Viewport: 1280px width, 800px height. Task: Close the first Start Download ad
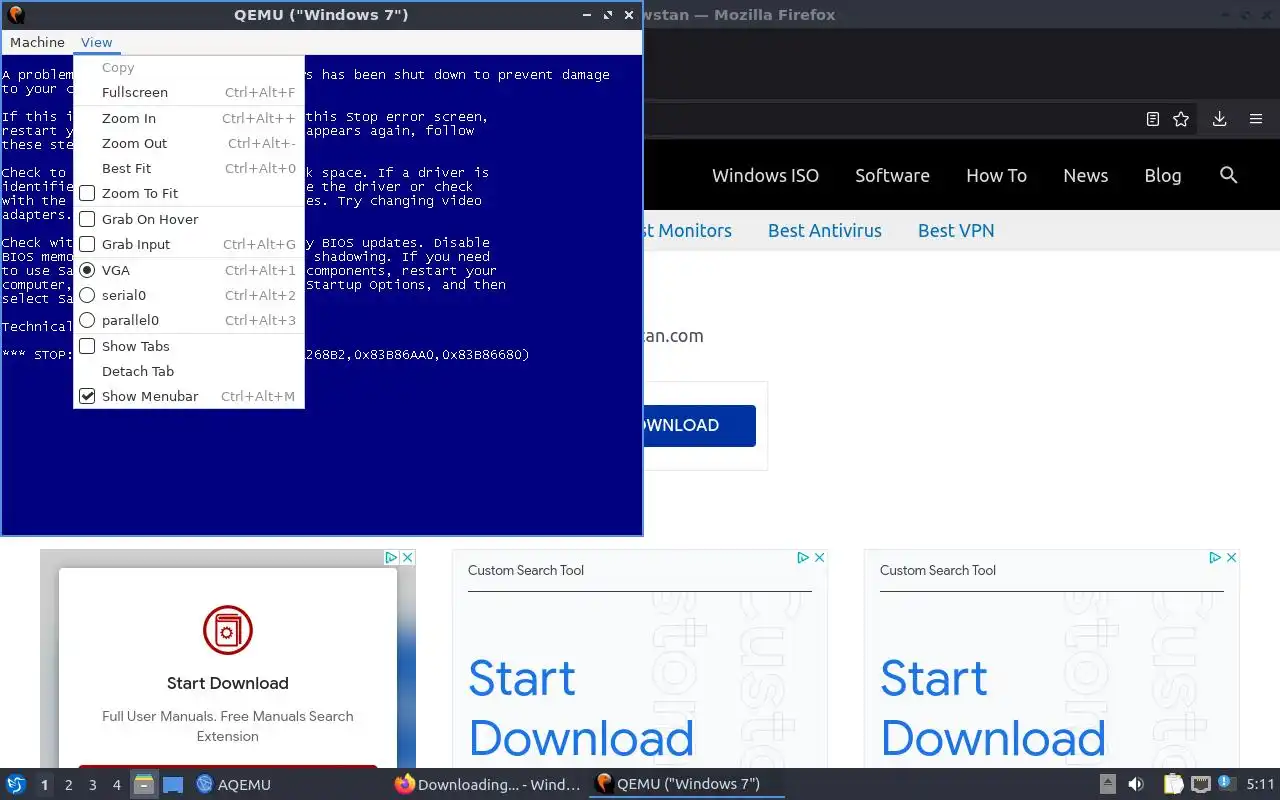click(407, 558)
